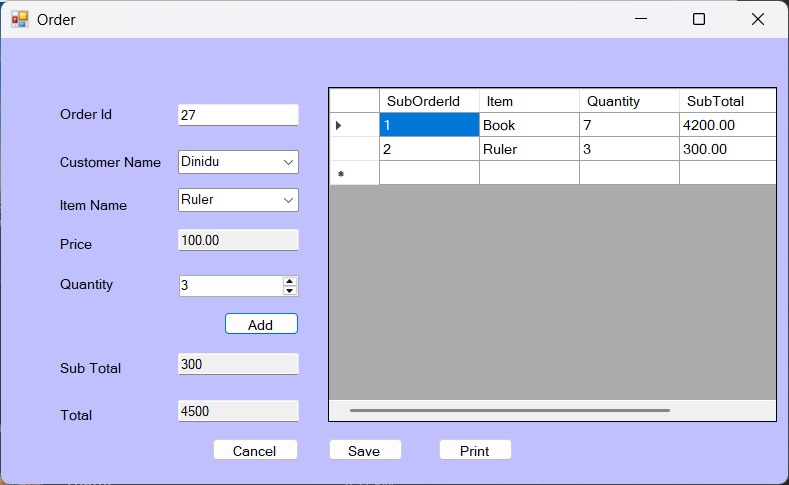Print the order

[475, 451]
